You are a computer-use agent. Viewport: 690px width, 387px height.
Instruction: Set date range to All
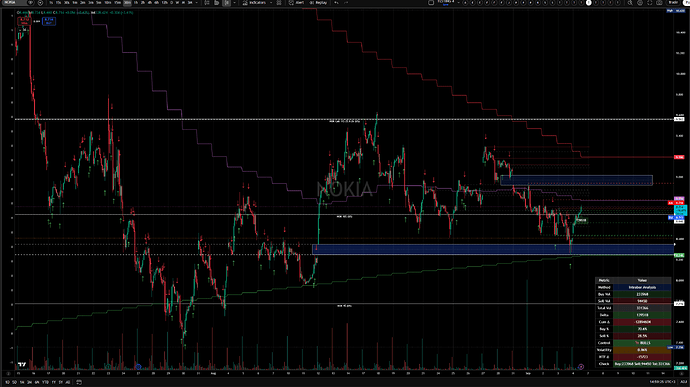click(68, 382)
